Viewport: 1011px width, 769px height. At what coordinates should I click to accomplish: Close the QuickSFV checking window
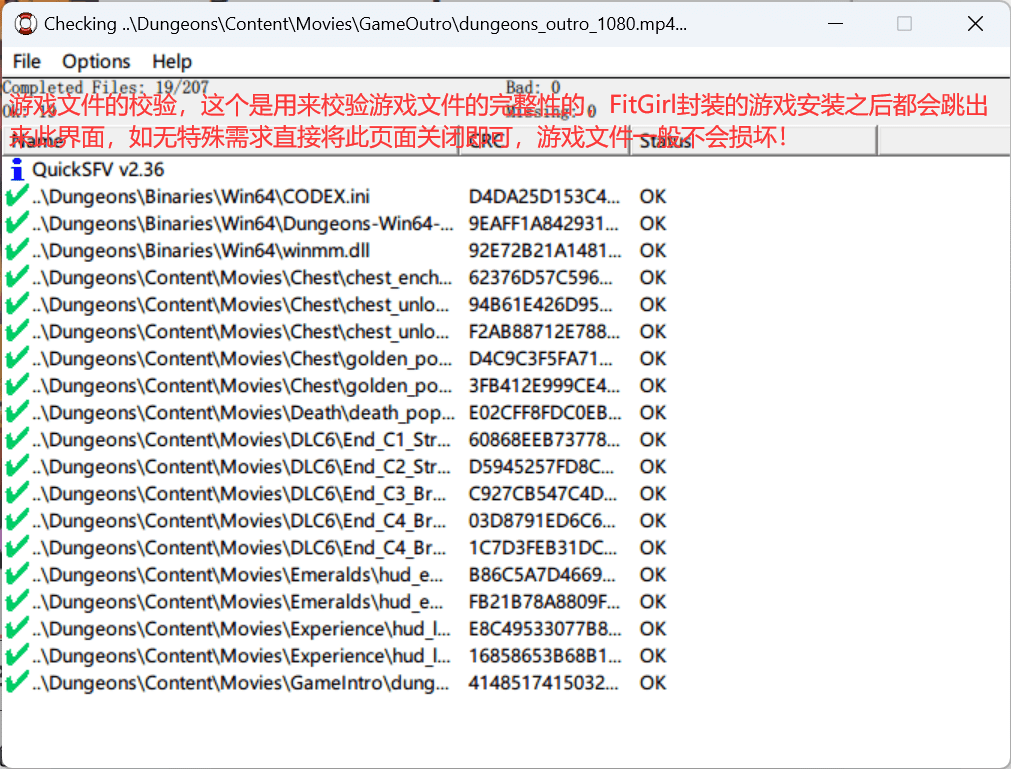pos(975,23)
